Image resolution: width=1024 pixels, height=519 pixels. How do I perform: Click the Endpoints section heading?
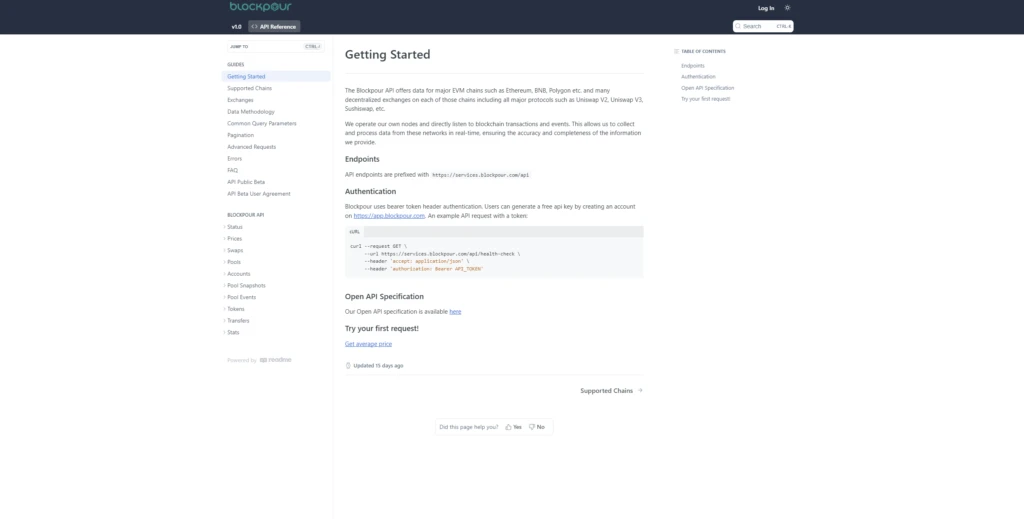tap(362, 159)
